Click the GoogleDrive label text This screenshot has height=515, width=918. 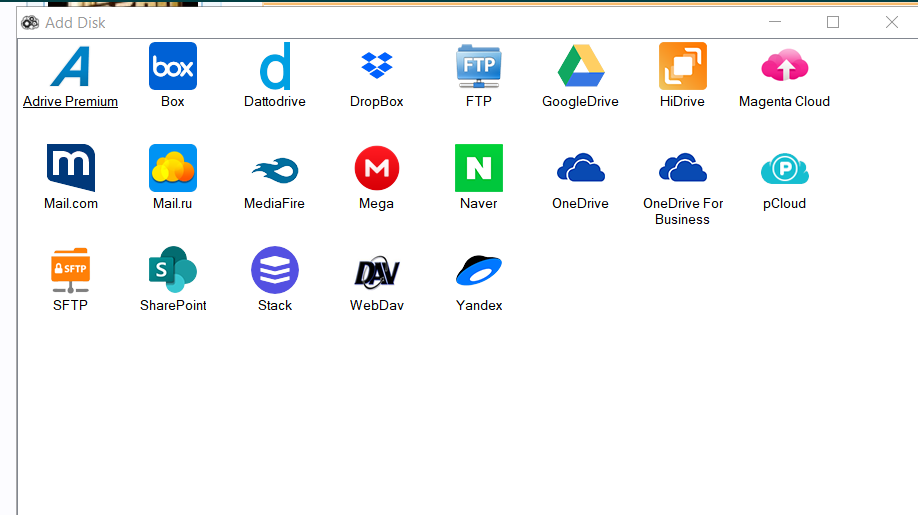(x=580, y=102)
